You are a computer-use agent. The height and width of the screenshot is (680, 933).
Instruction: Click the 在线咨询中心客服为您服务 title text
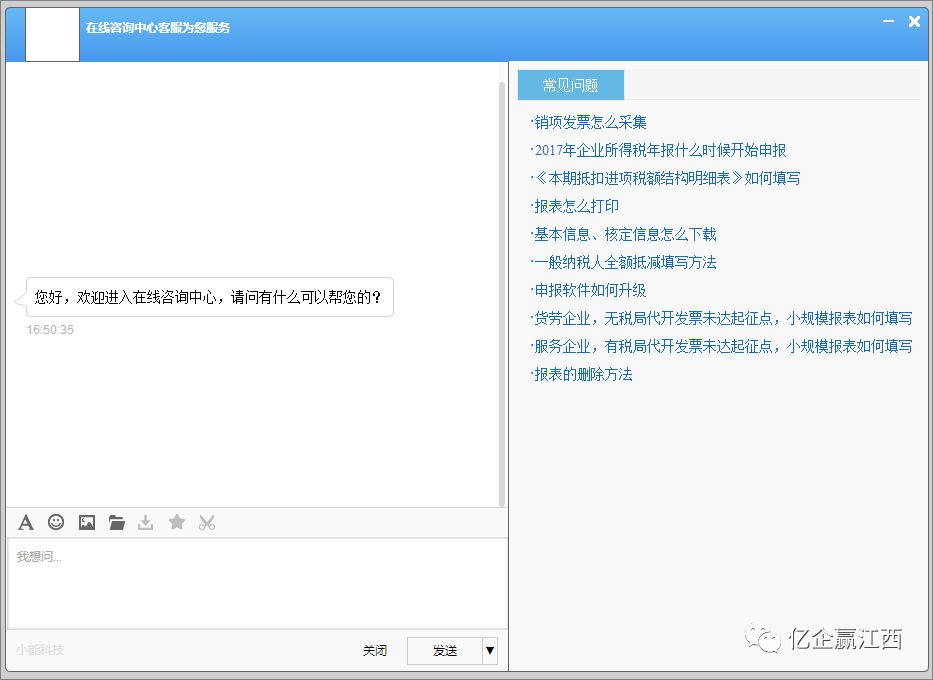(158, 27)
